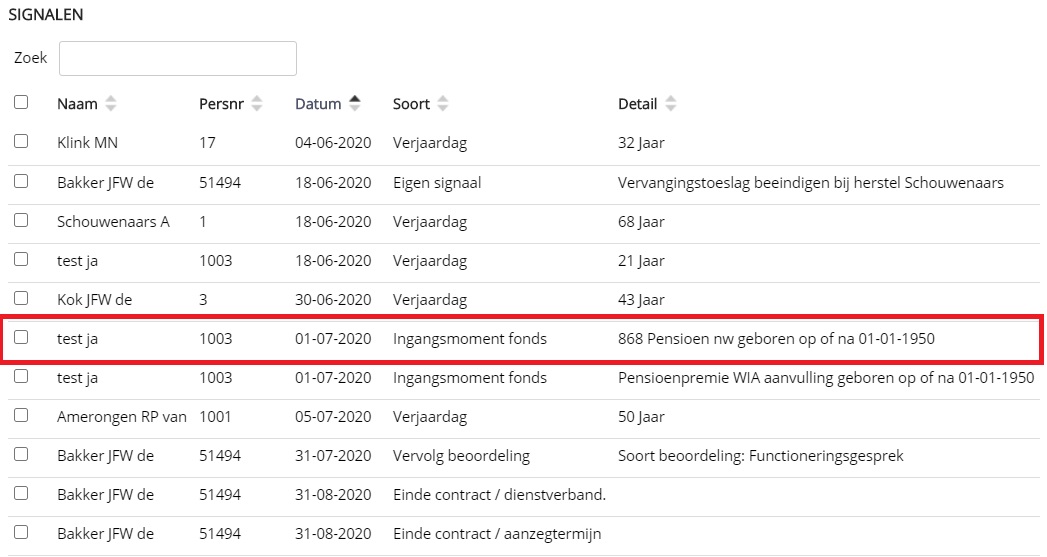Check the box for Klink MN
Screen dimensions: 1047x557
21,142
